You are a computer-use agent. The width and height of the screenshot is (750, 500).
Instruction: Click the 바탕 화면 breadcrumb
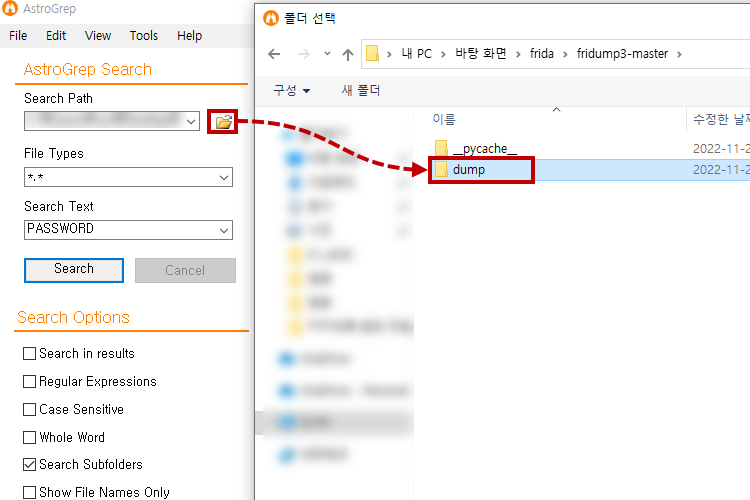click(x=481, y=54)
